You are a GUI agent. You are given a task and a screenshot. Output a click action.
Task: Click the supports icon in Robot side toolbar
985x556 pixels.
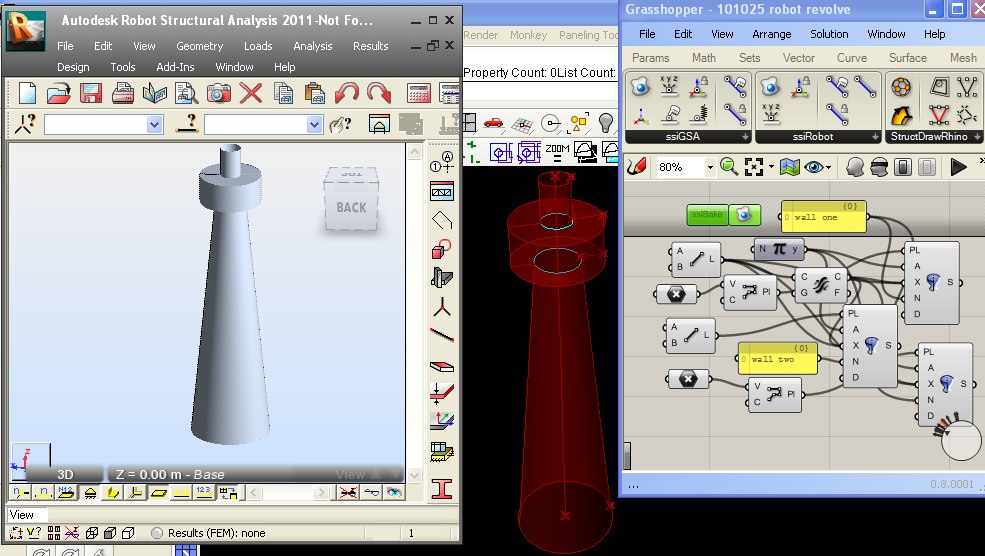point(442,451)
